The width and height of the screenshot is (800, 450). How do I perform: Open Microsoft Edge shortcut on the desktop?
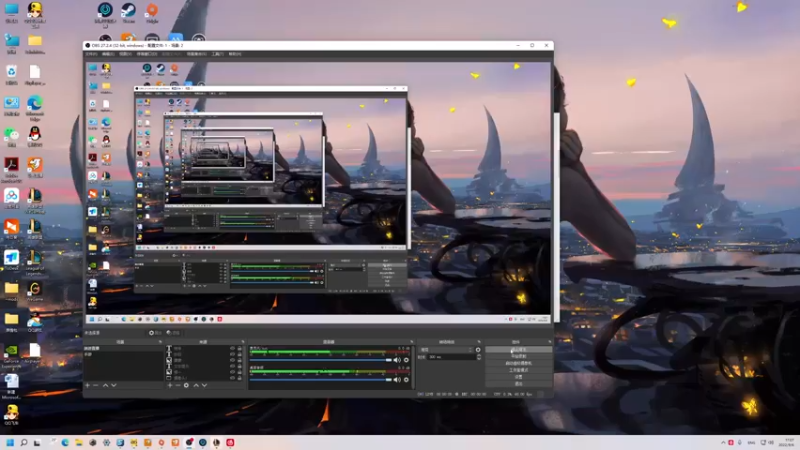(35, 108)
